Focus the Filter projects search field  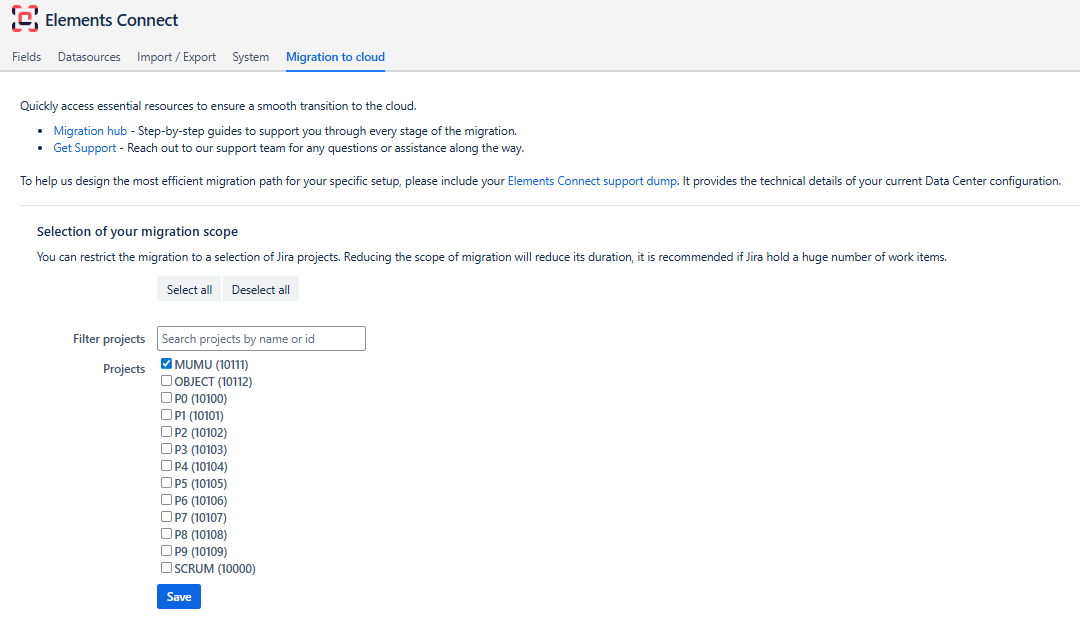coord(261,339)
